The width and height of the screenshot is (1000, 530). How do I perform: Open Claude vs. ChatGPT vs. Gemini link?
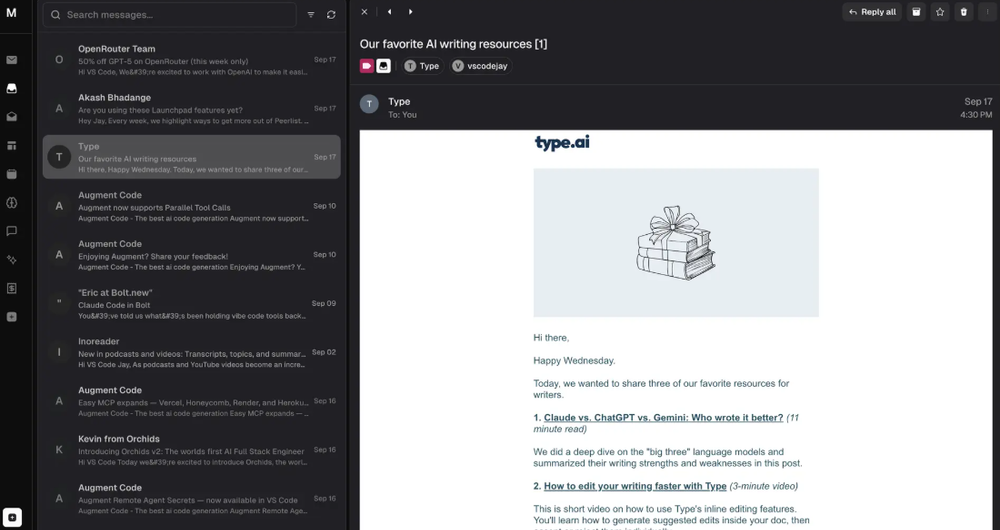(663, 418)
